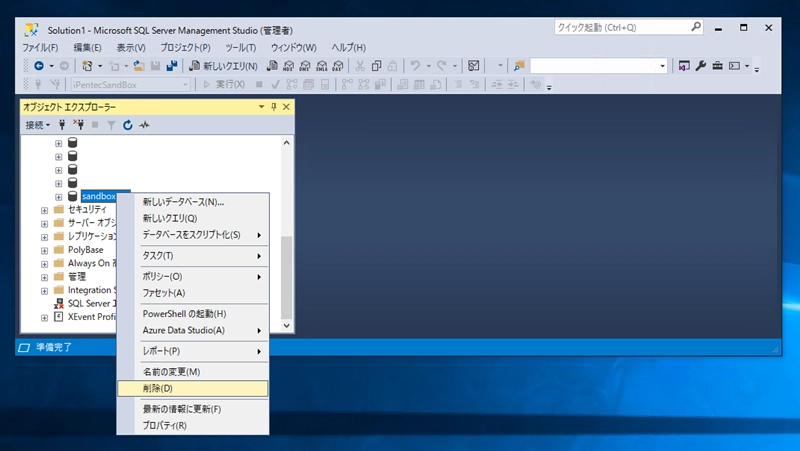Open the タスク(T) submenu
Image resolution: width=800 pixels, height=451 pixels.
click(192, 256)
